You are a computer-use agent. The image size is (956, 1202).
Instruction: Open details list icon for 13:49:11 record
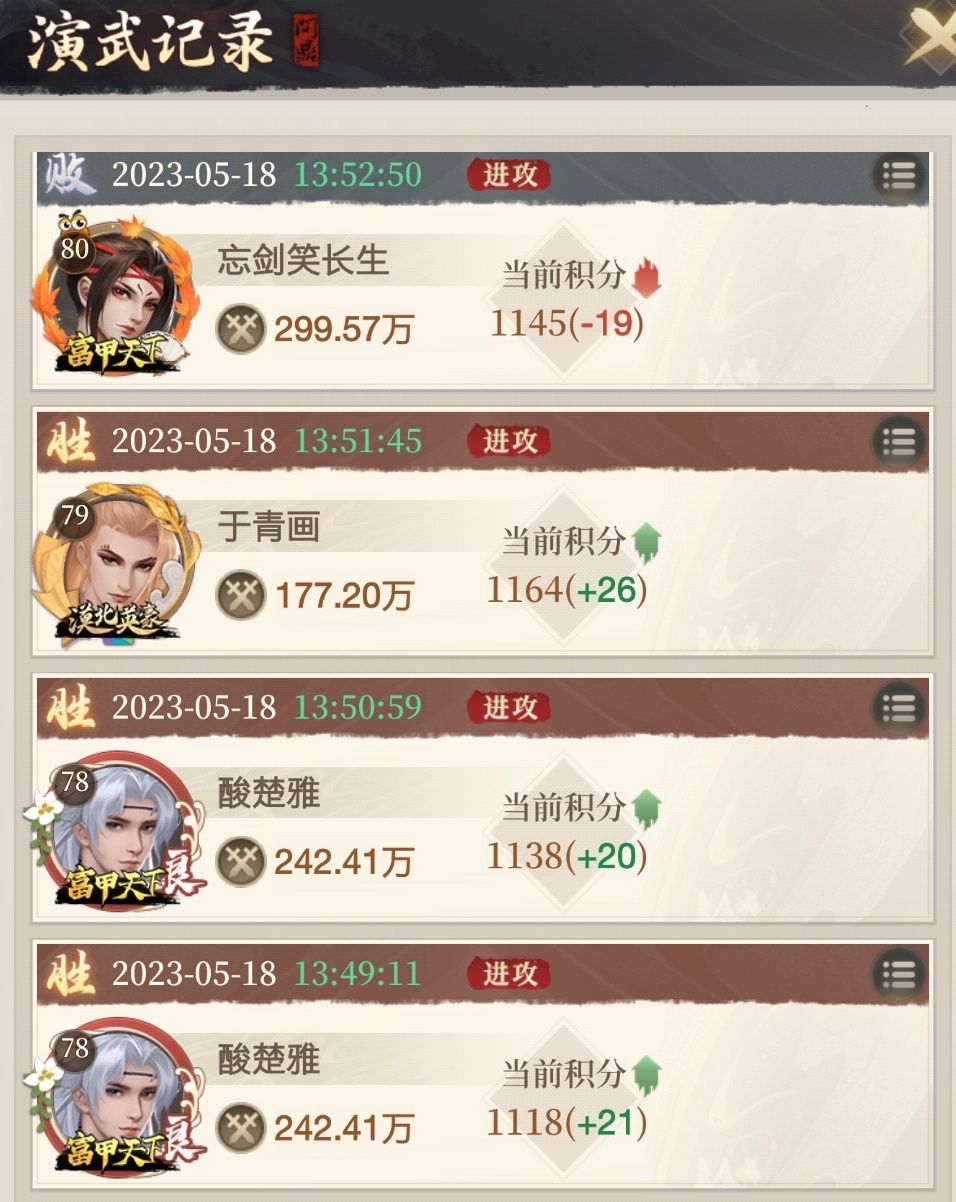[x=899, y=975]
